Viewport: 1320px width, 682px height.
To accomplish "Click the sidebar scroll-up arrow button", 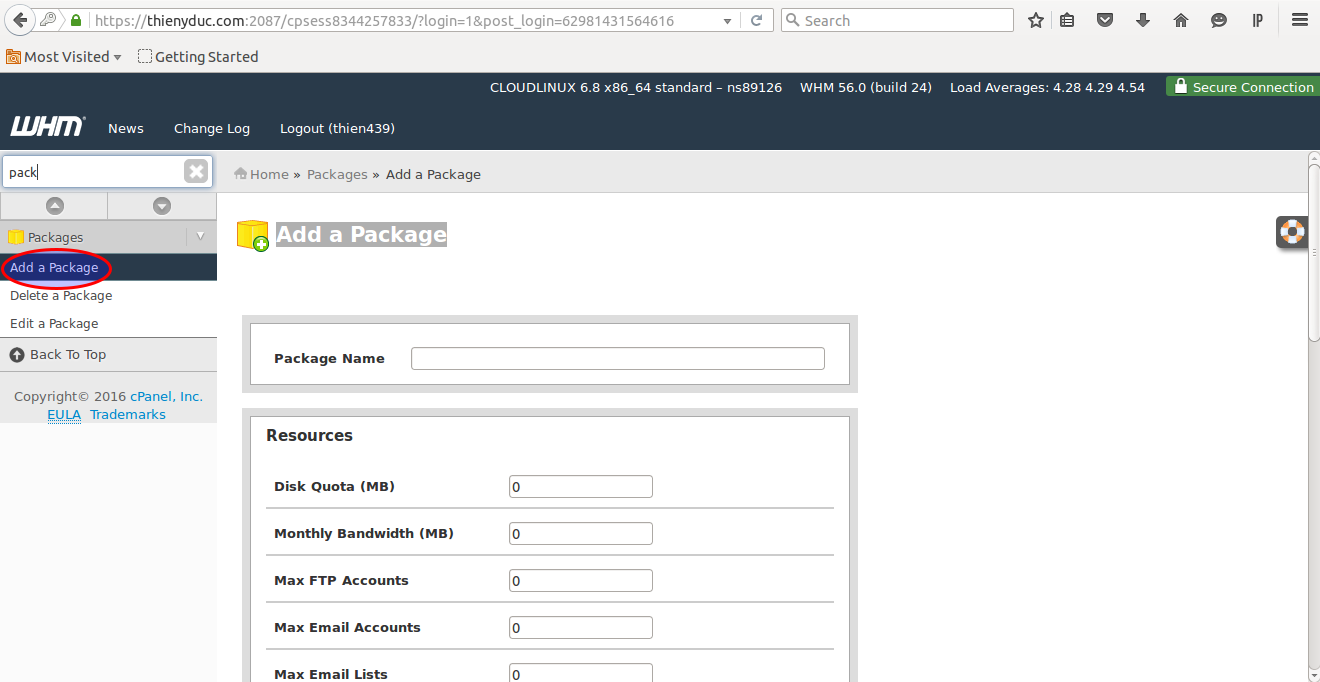I will (x=55, y=205).
